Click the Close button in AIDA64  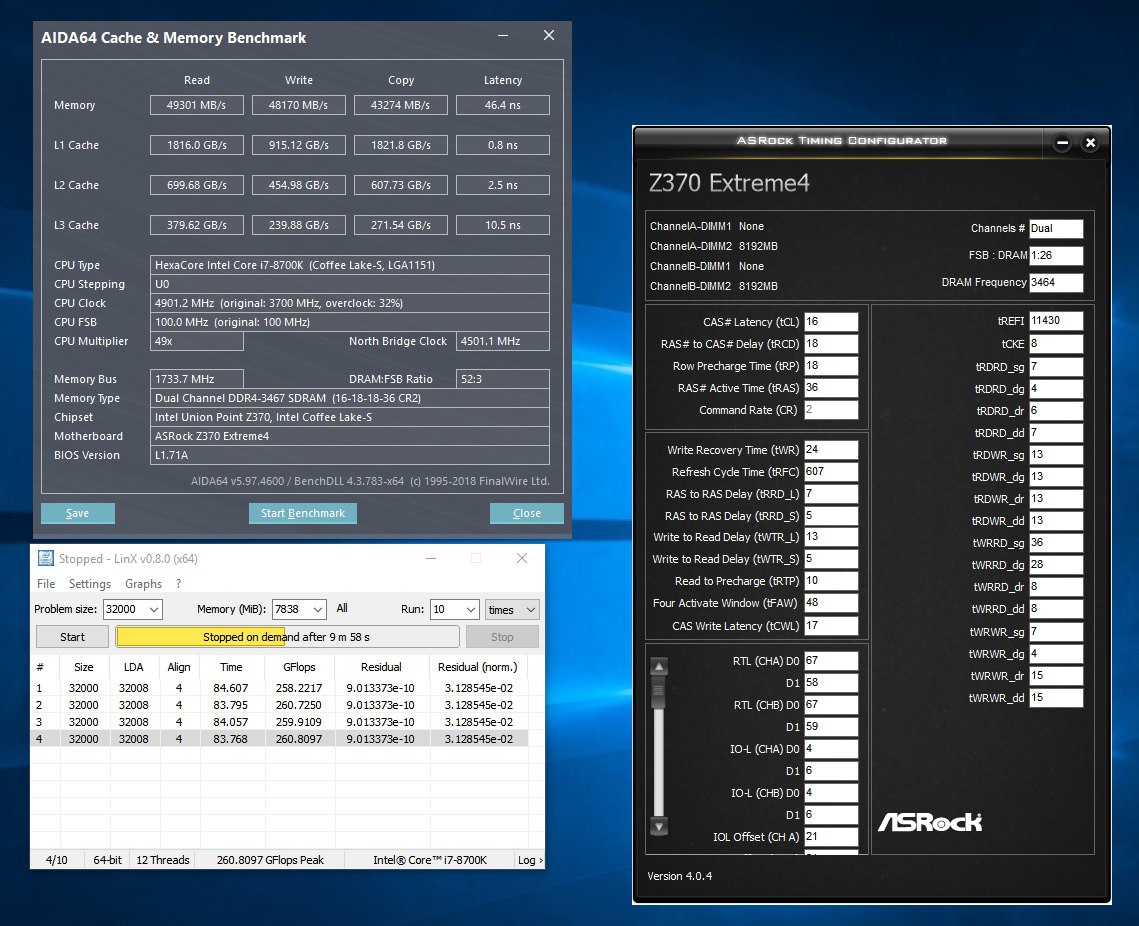pos(527,513)
